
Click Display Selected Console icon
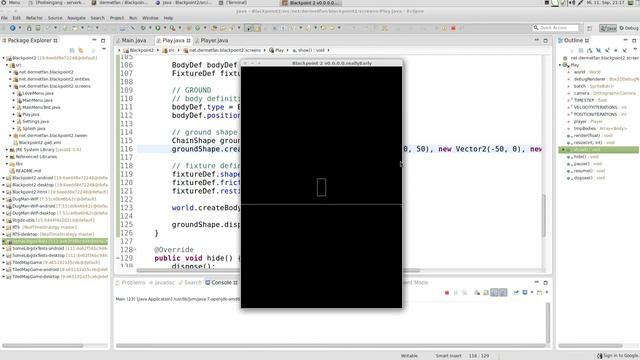(x=525, y=293)
